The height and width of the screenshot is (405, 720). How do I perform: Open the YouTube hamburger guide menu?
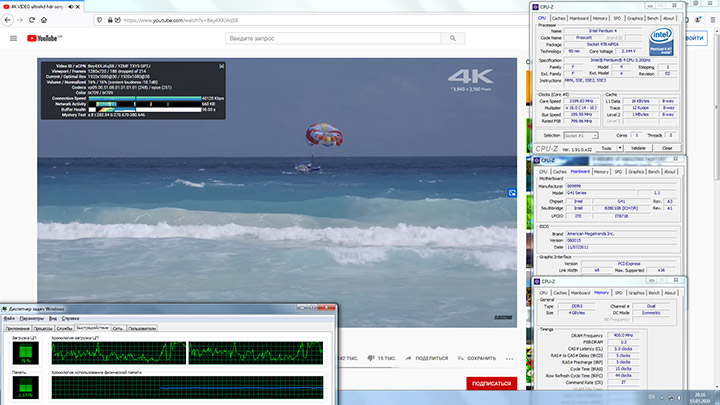pos(13,39)
